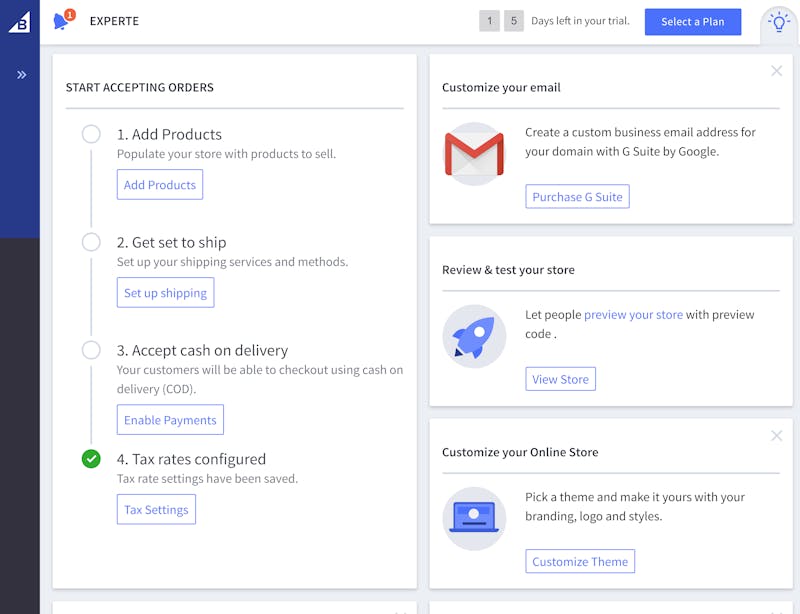The width and height of the screenshot is (800, 614).
Task: Open Tax Settings
Action: point(156,509)
